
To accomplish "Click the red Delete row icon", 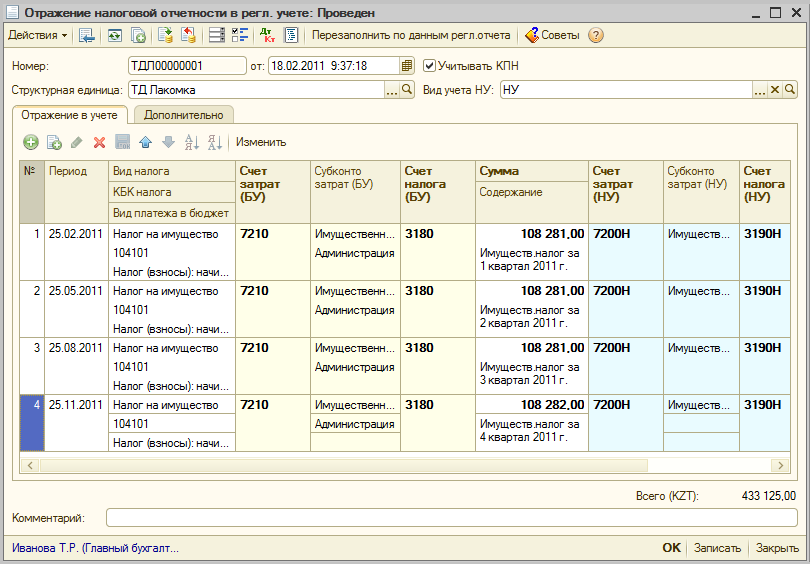I will click(99, 142).
